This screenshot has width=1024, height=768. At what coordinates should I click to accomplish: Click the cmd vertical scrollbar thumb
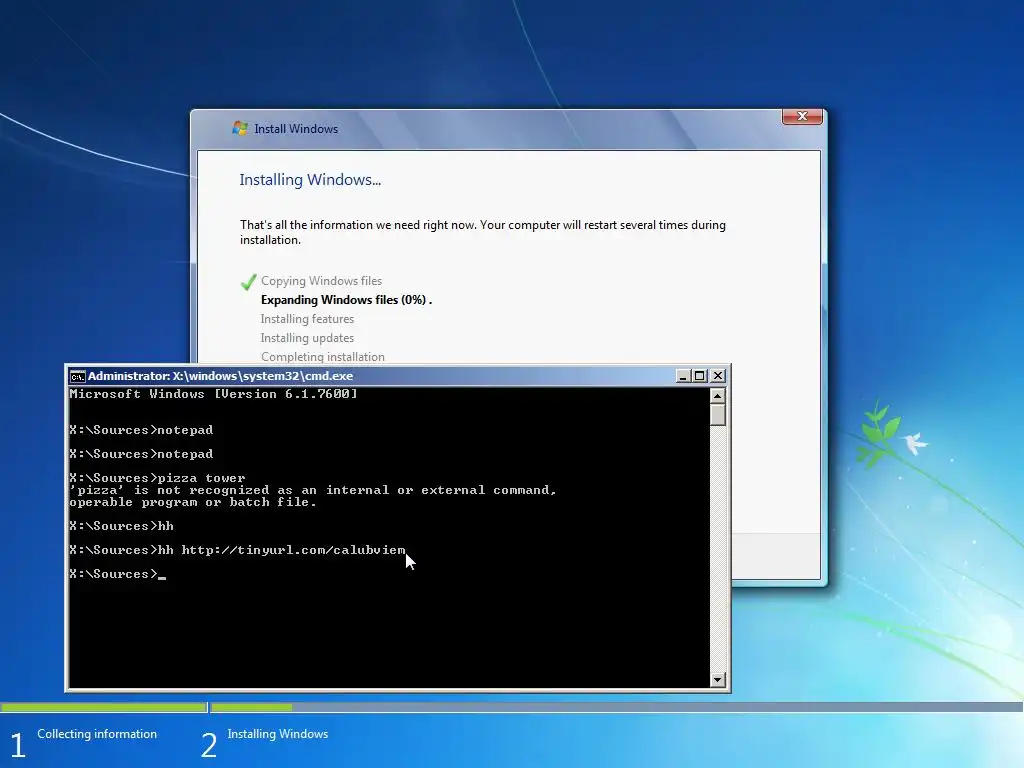click(717, 415)
